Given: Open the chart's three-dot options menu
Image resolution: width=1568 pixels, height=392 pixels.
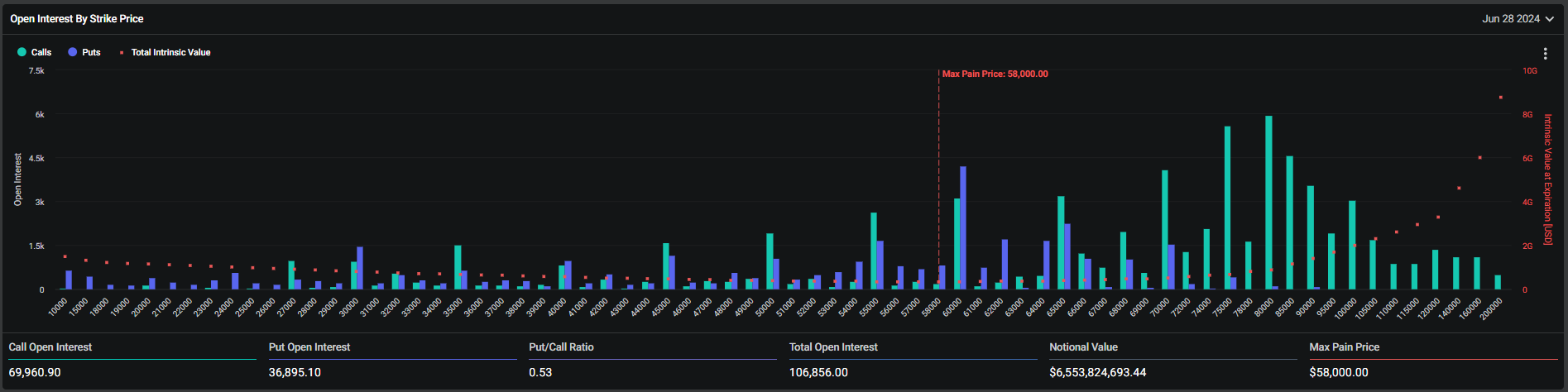Looking at the screenshot, I should (x=1545, y=53).
